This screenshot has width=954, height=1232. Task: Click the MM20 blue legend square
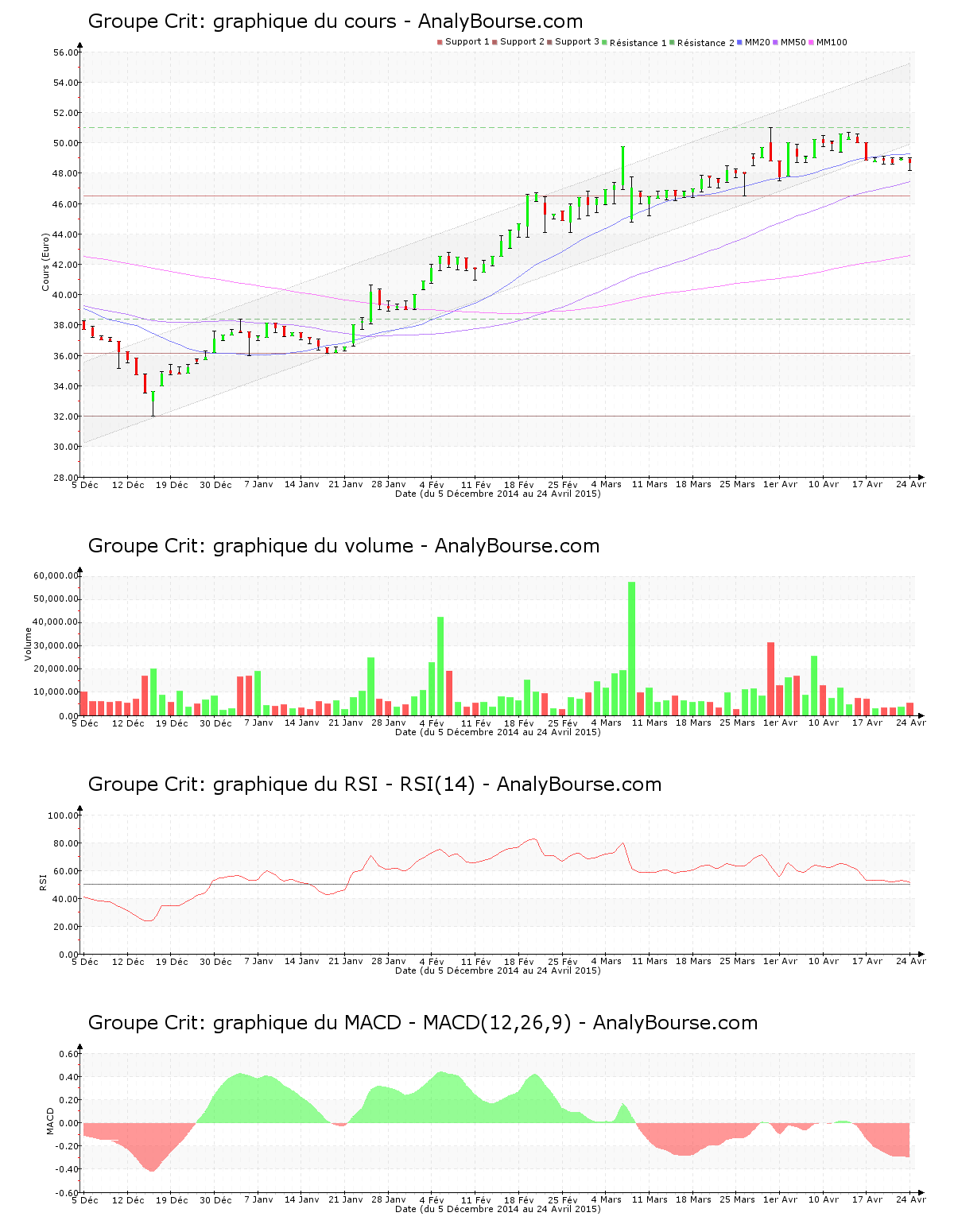(x=740, y=42)
